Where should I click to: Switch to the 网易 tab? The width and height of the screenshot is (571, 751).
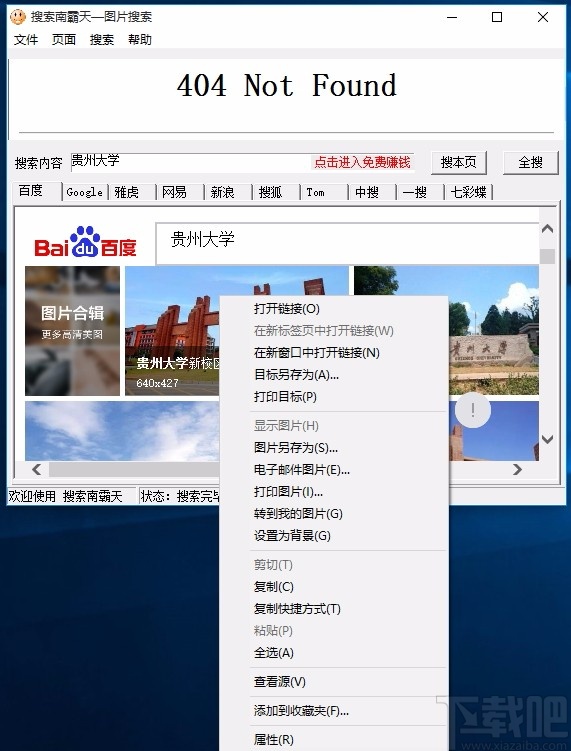[181, 192]
